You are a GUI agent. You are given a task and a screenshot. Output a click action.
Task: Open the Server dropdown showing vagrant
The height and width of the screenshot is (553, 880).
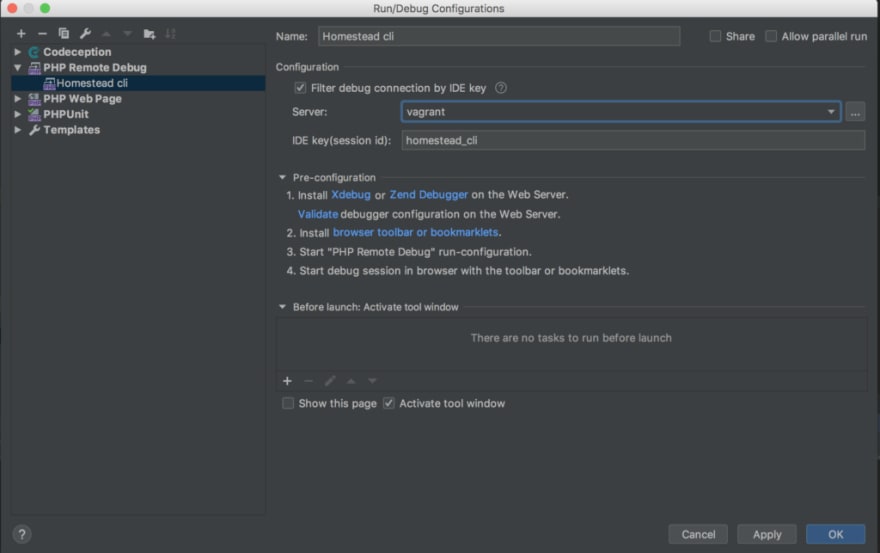(x=621, y=112)
